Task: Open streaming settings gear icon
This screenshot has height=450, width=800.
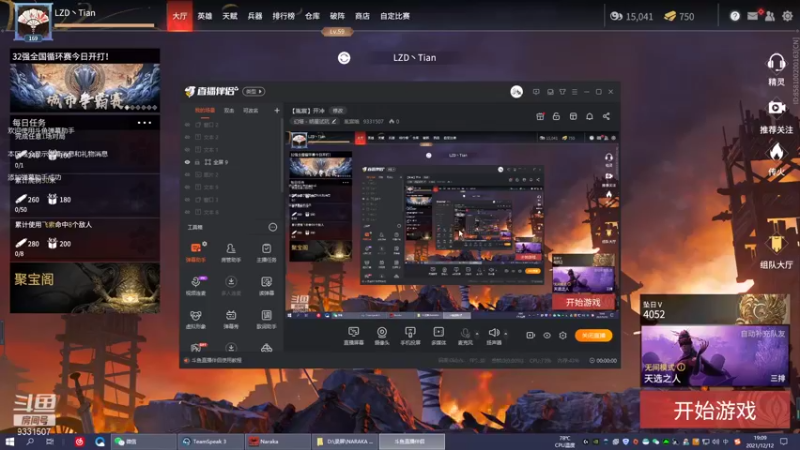Action: click(563, 335)
